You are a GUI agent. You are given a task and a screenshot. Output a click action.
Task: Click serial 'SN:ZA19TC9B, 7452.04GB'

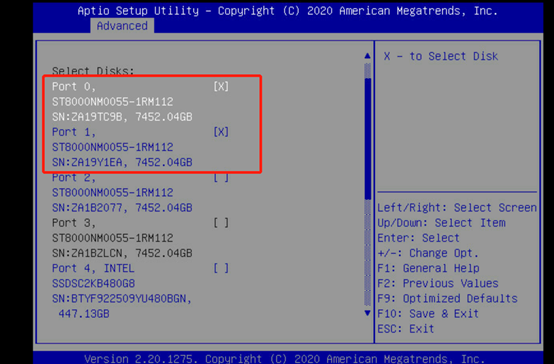[x=122, y=117]
